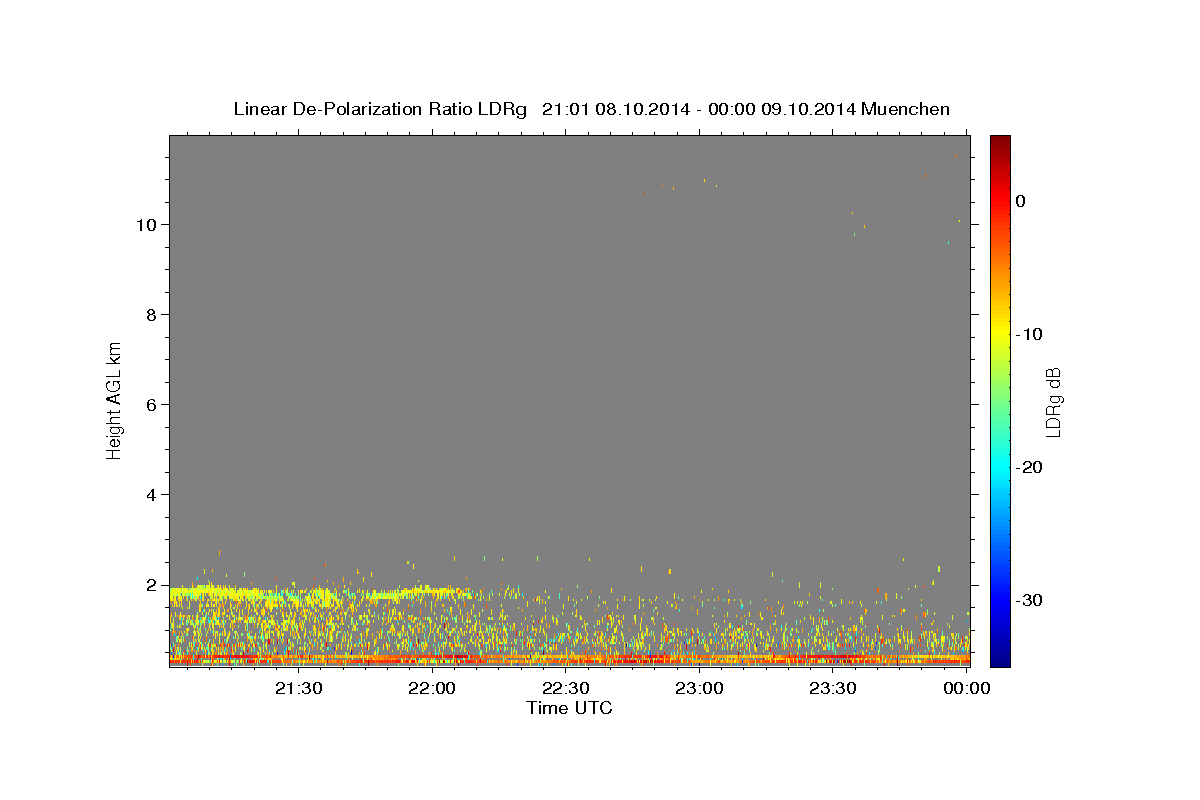Click the red-orange ground band at plot bottom
Viewport: 1200px width, 800px height.
pos(569,660)
